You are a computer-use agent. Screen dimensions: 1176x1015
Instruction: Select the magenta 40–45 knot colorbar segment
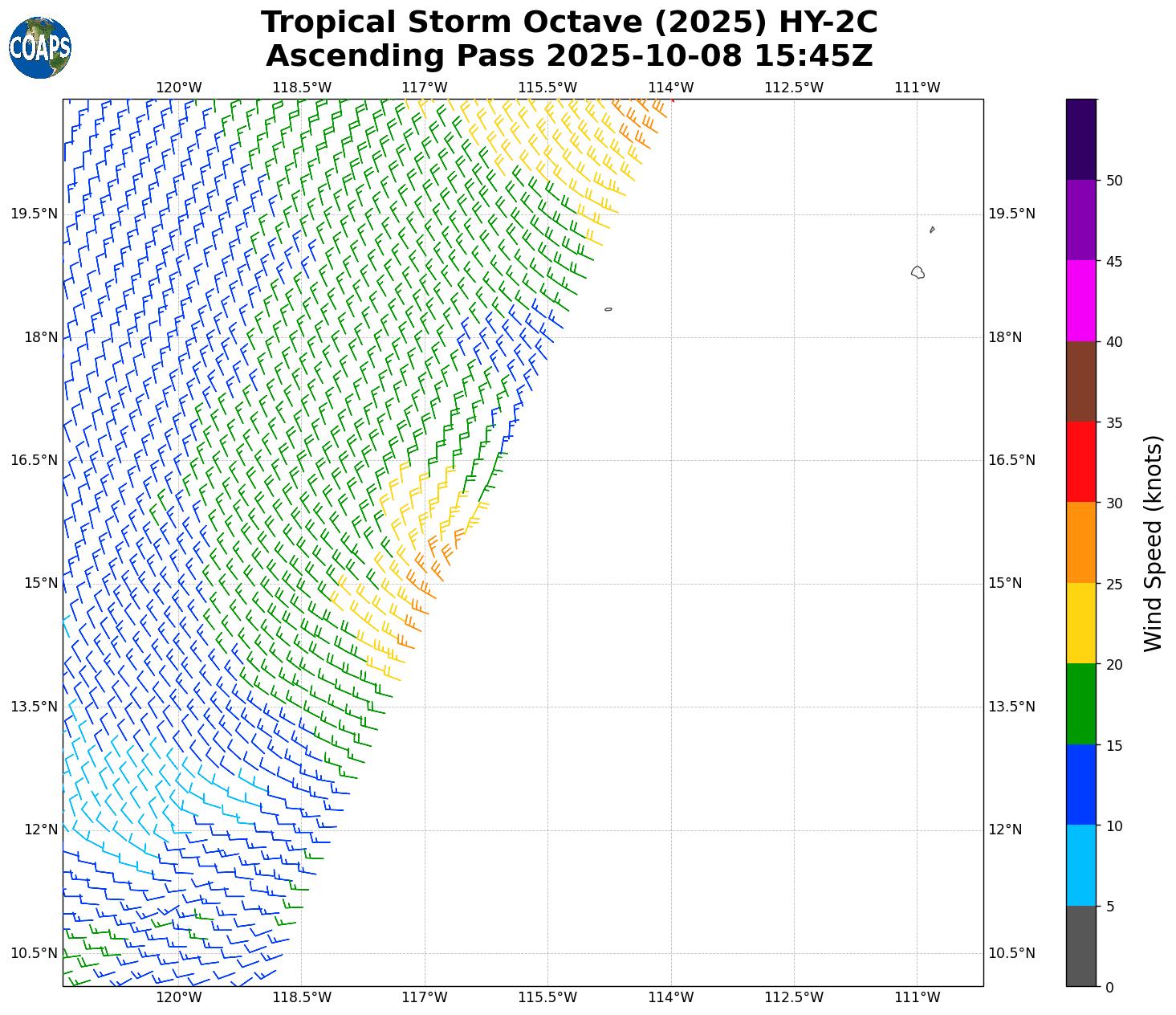coord(1080,300)
